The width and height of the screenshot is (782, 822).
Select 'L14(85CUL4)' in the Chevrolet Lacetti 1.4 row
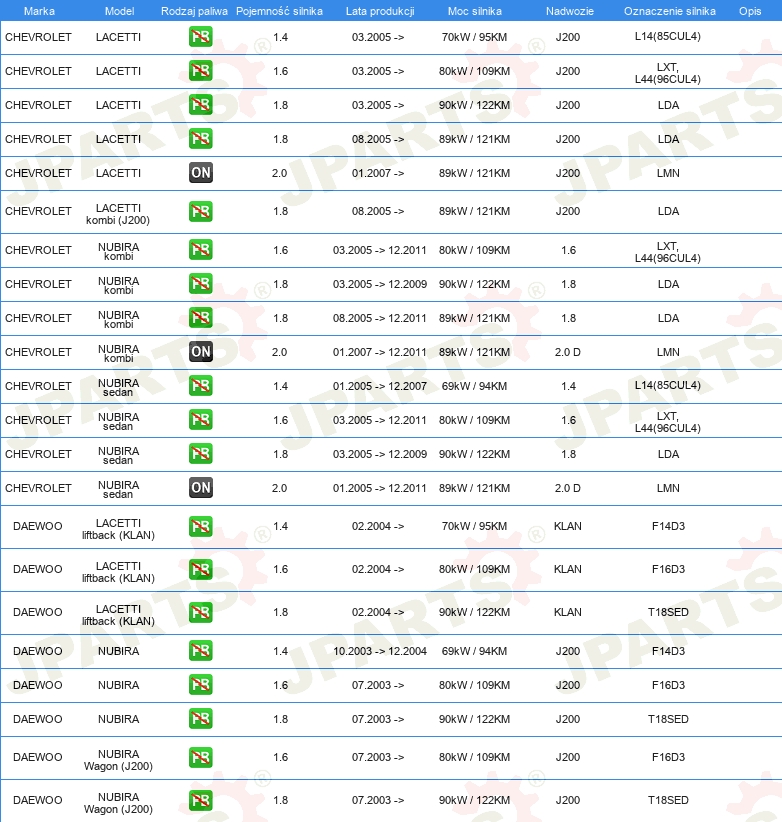pyautogui.click(x=668, y=37)
